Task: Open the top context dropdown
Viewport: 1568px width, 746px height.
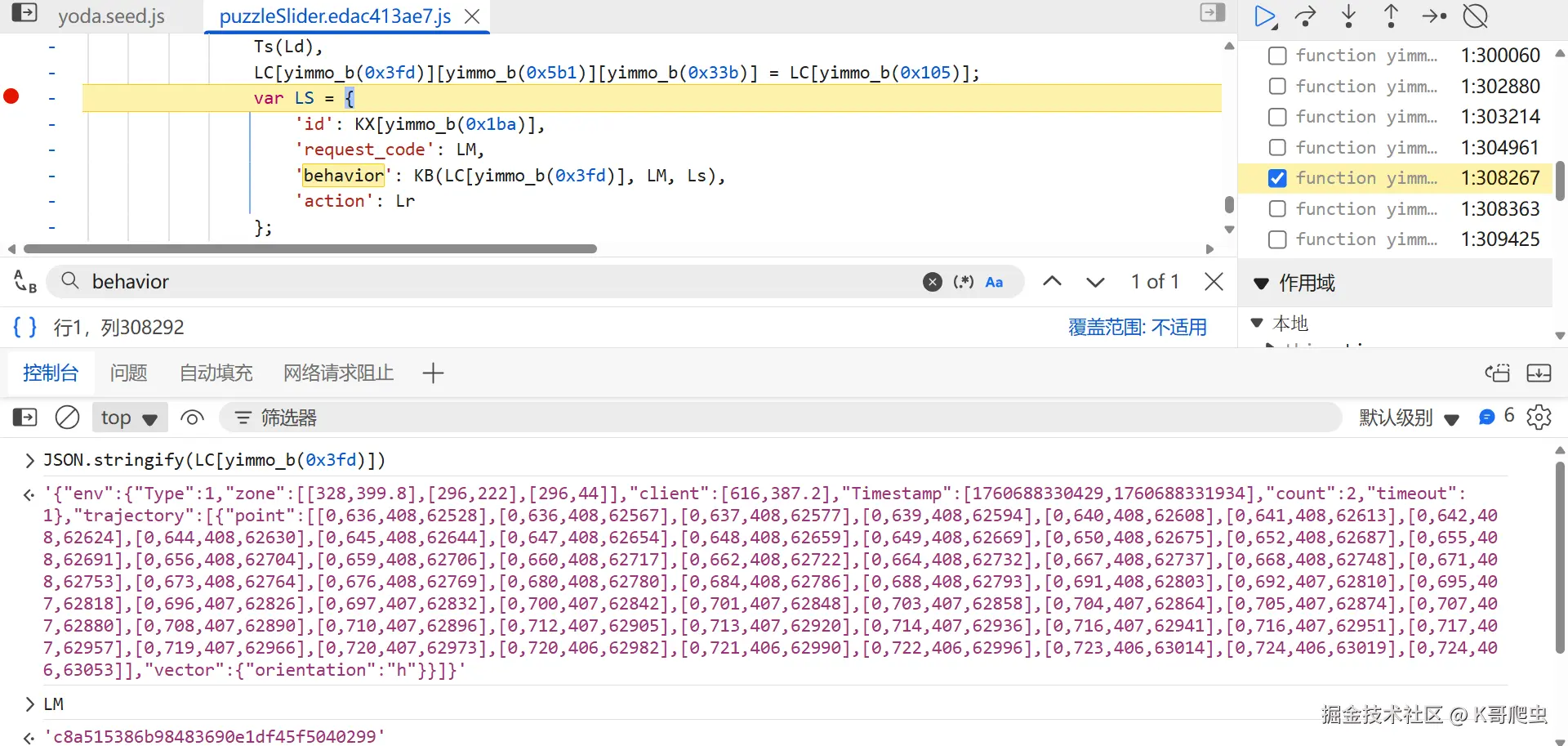Action: click(129, 418)
